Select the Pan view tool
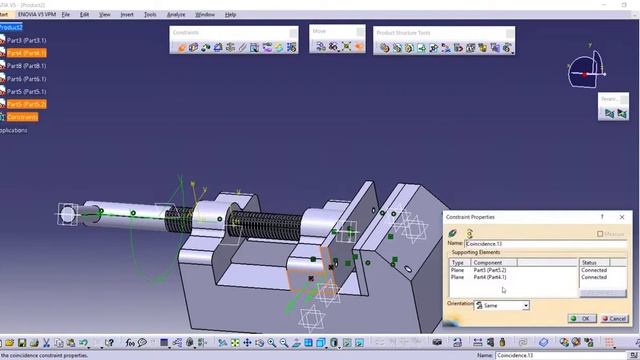The image size is (640, 360). 247,343
